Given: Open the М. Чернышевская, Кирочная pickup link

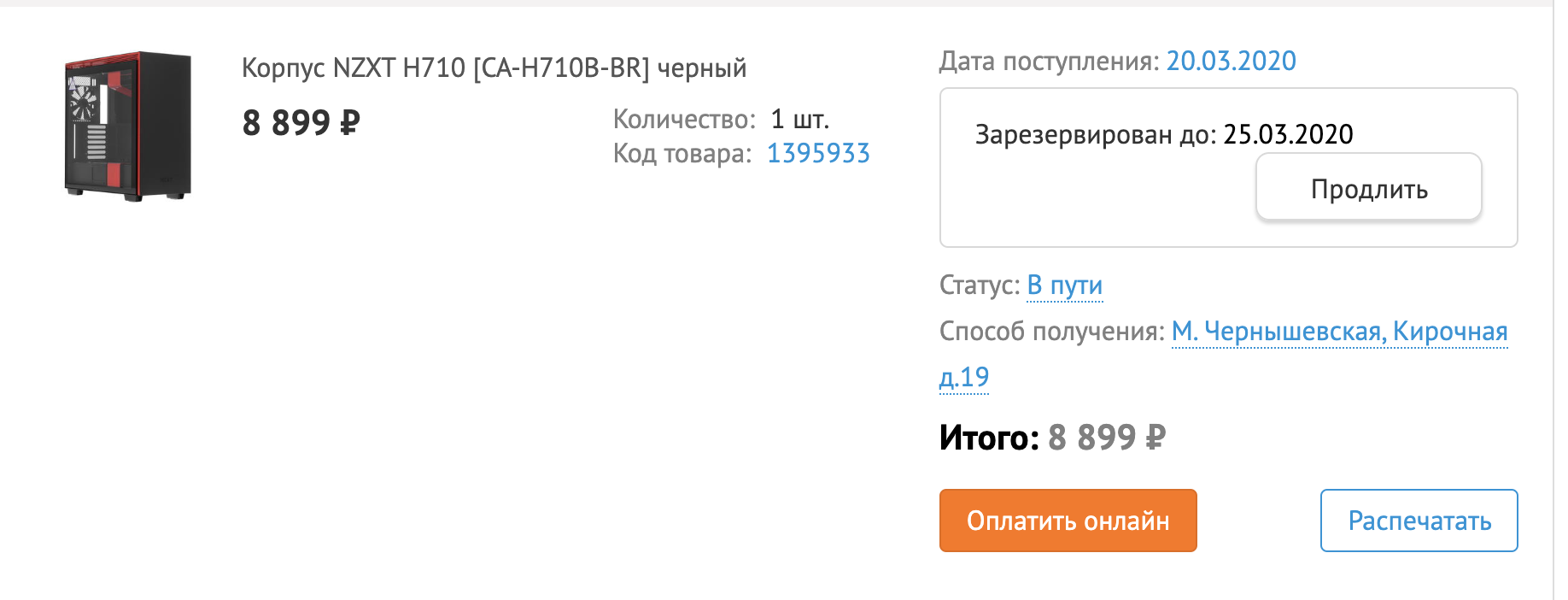Looking at the screenshot, I should tap(1339, 331).
